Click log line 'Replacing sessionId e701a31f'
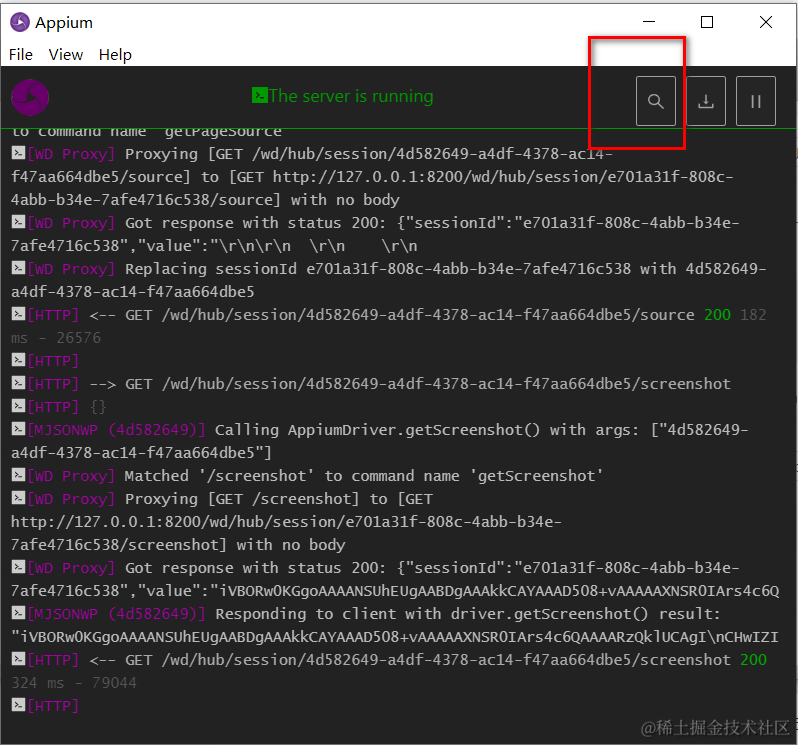This screenshot has width=798, height=745. coord(388,280)
